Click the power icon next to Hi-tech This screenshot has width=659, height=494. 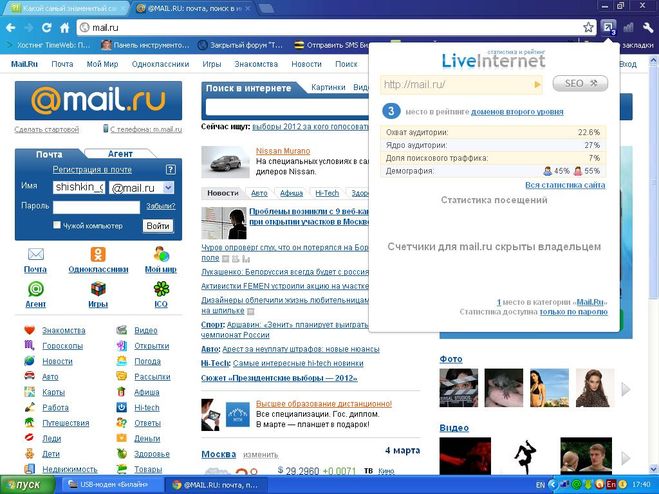tap(121, 407)
